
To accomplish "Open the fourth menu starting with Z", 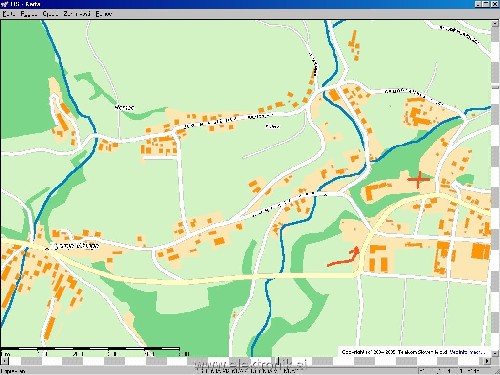I will point(77,14).
